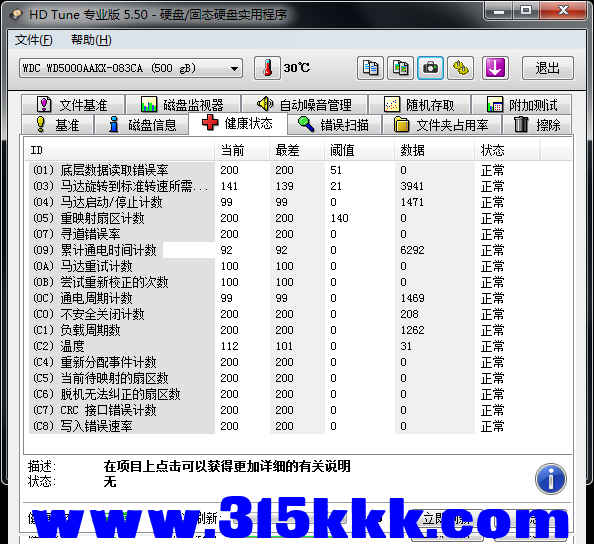Click the 最差 column header

[297, 150]
